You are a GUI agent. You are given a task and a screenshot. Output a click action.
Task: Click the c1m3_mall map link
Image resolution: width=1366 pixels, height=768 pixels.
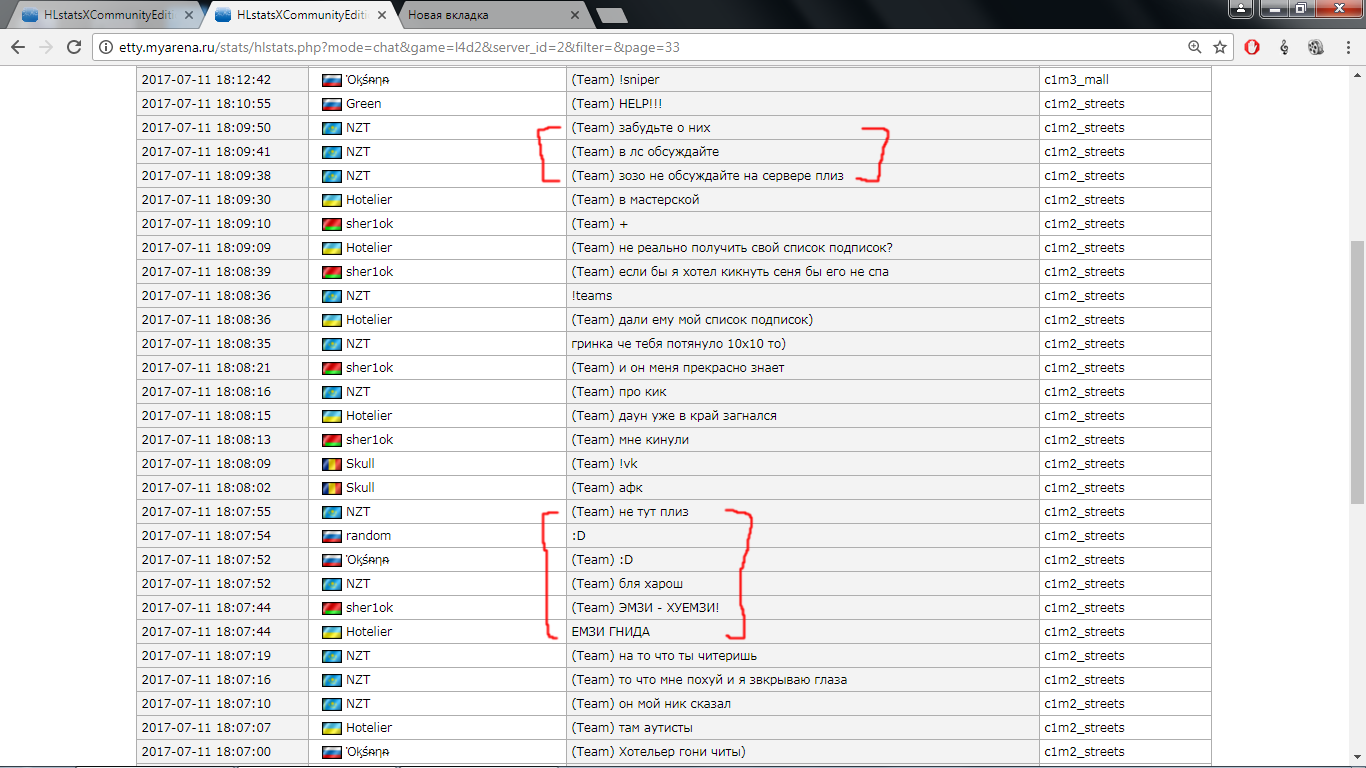click(1076, 80)
